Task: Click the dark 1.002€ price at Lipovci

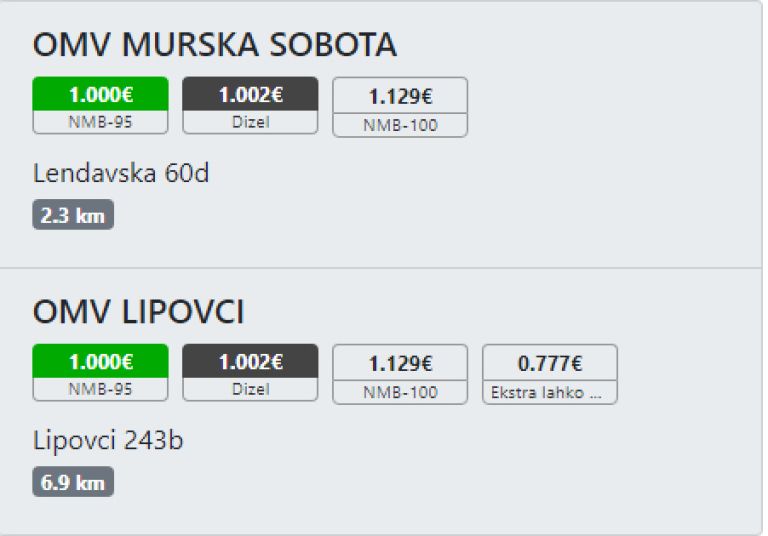Action: 250,362
